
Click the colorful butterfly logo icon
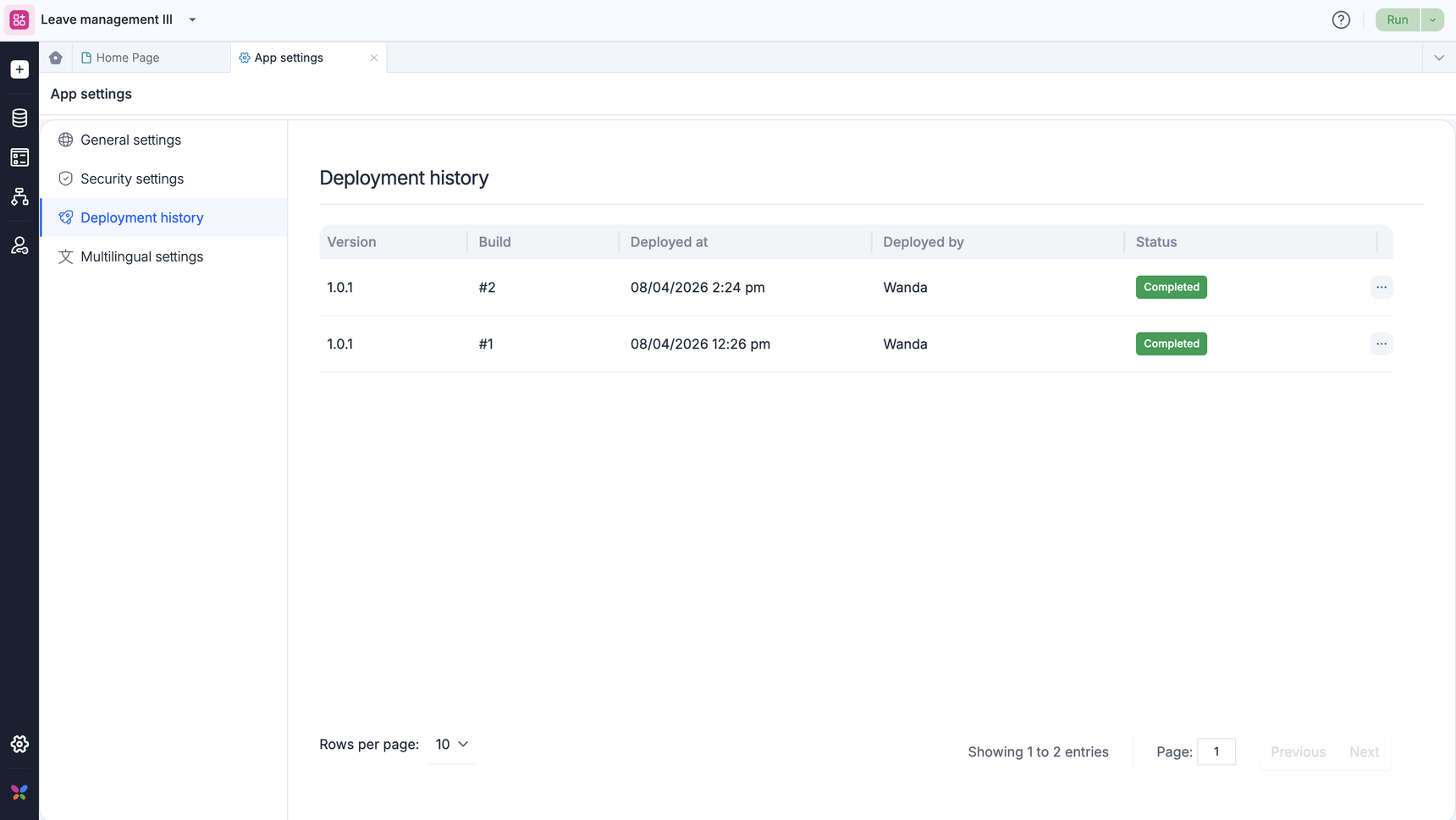[x=19, y=792]
